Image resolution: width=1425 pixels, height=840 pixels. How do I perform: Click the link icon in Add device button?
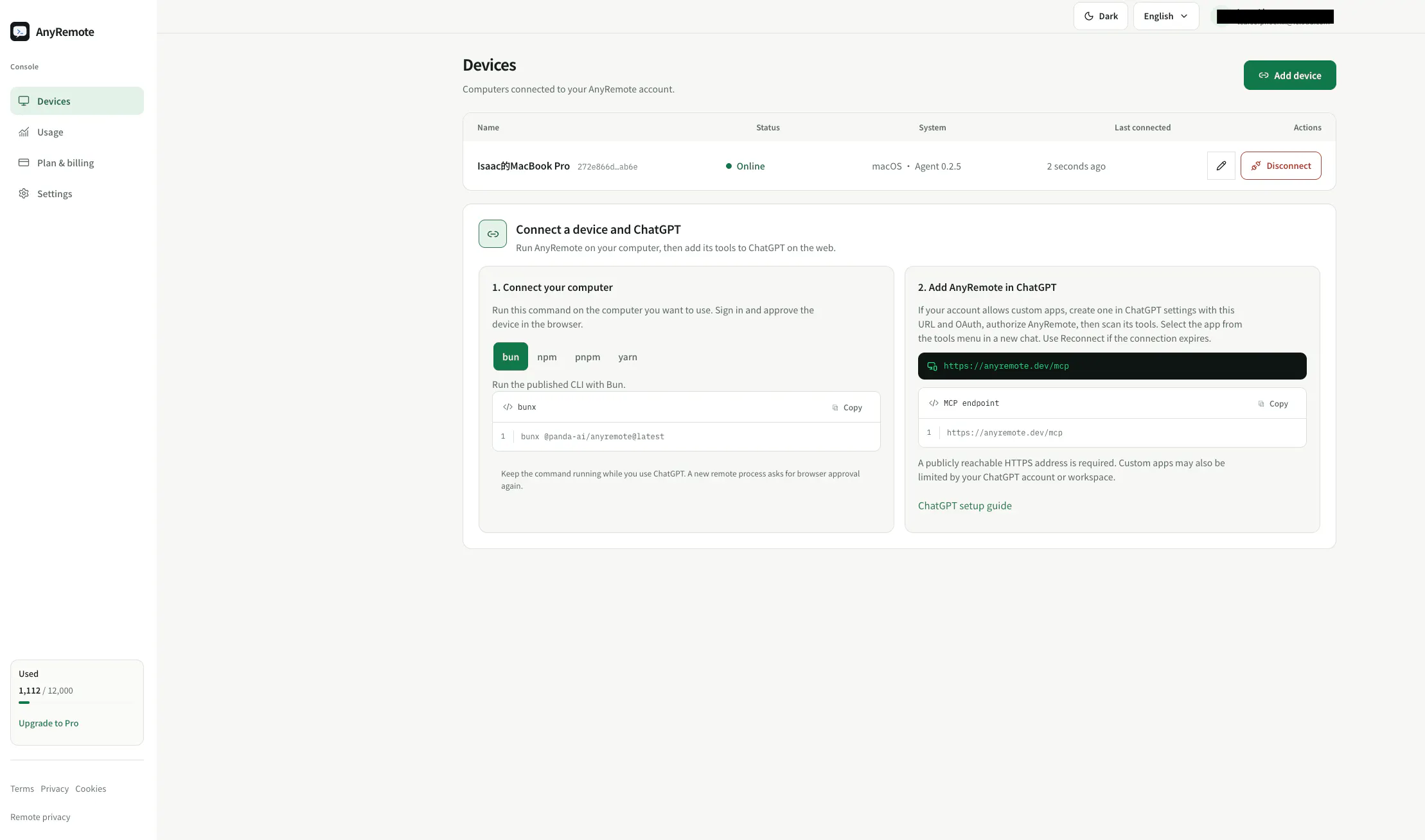1264,75
